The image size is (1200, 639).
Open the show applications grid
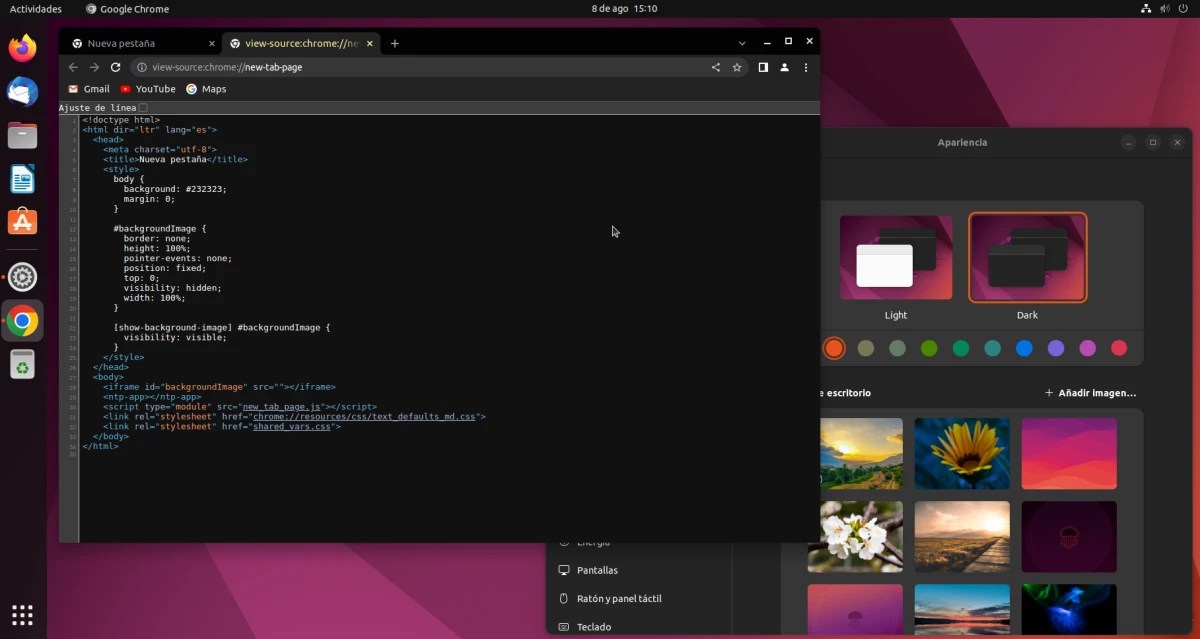point(22,614)
